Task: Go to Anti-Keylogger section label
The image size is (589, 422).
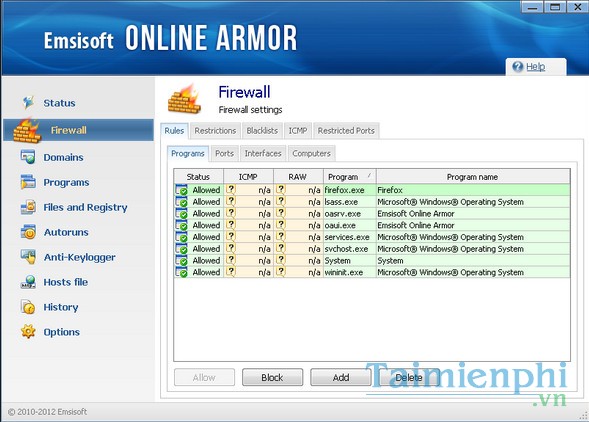Action: (x=80, y=257)
